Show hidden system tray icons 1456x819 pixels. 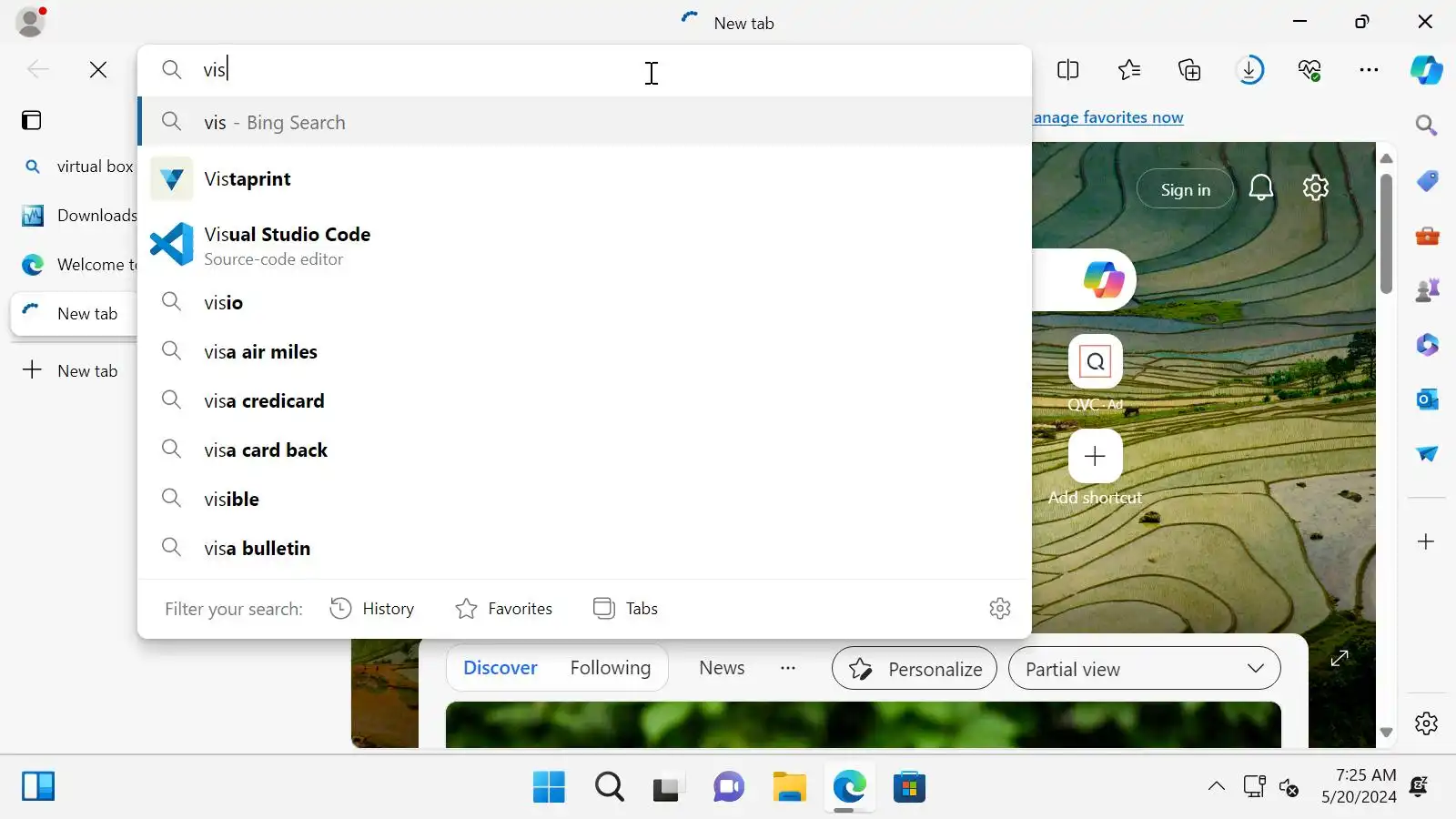[x=1216, y=787]
